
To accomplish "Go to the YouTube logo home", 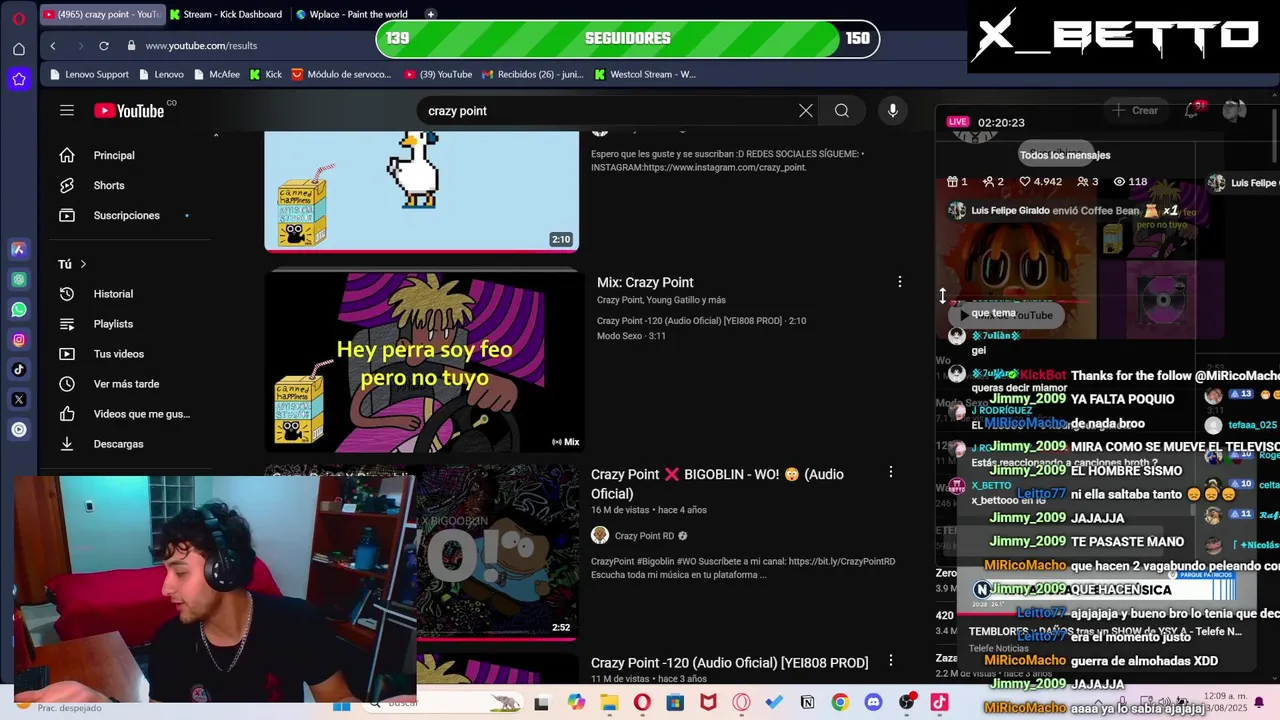I will click(x=130, y=111).
